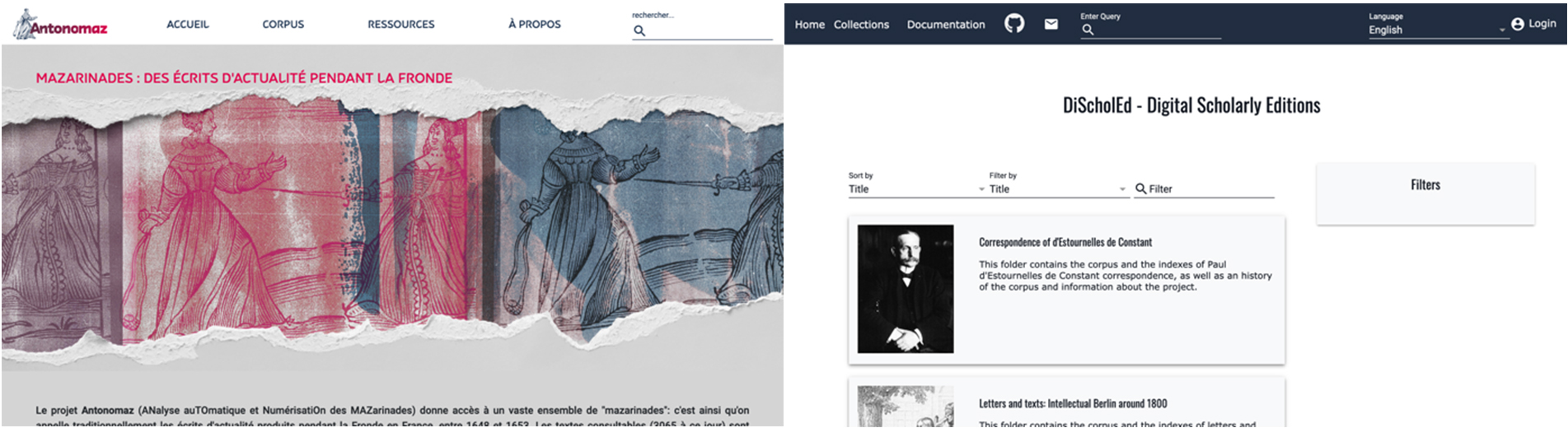Viewport: 1568px width, 428px height.
Task: Click the Intellectual Berlin collection thumbnail
Action: [x=906, y=406]
